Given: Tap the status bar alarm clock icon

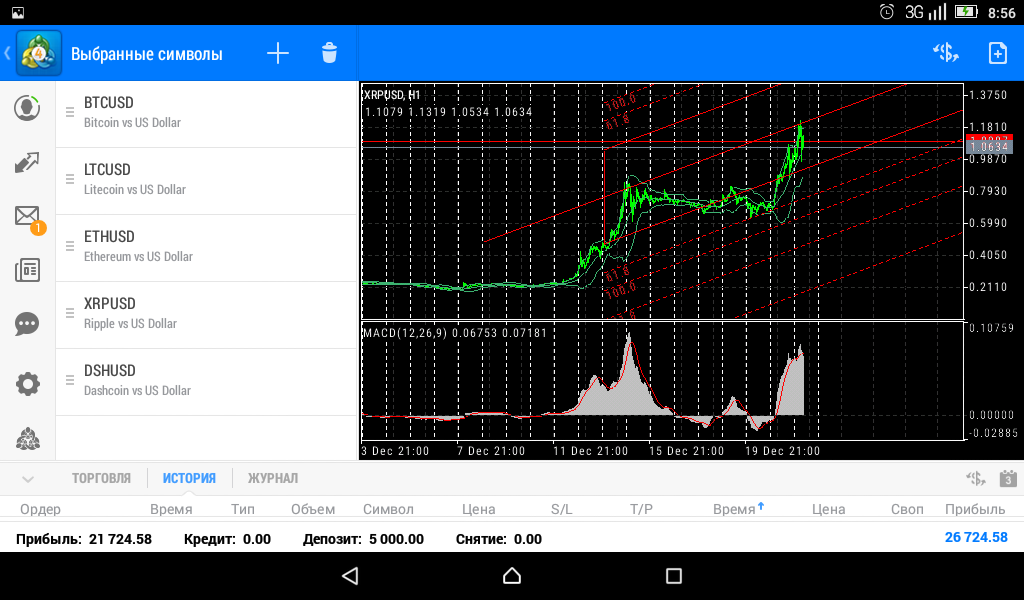Looking at the screenshot, I should (886, 12).
